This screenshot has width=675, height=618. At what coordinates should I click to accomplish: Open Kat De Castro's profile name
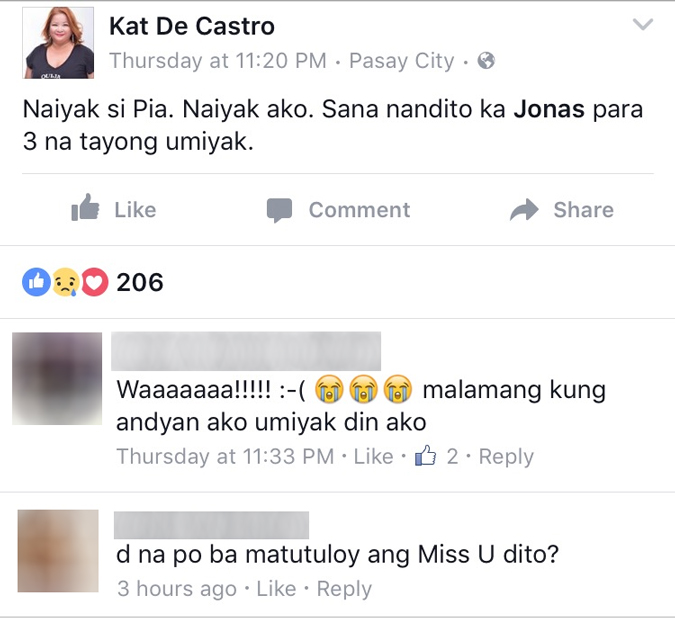pyautogui.click(x=192, y=26)
